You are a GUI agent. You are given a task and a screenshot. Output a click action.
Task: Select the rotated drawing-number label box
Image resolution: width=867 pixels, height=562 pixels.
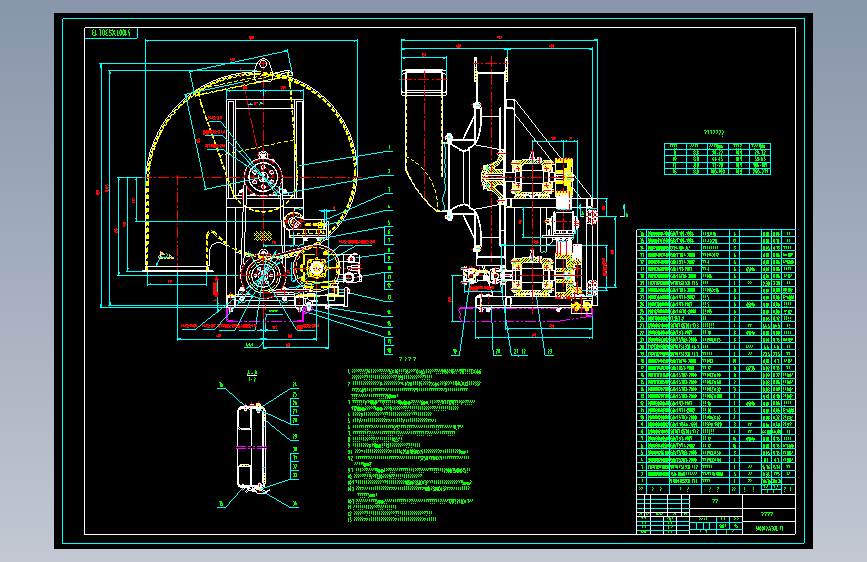(111, 33)
